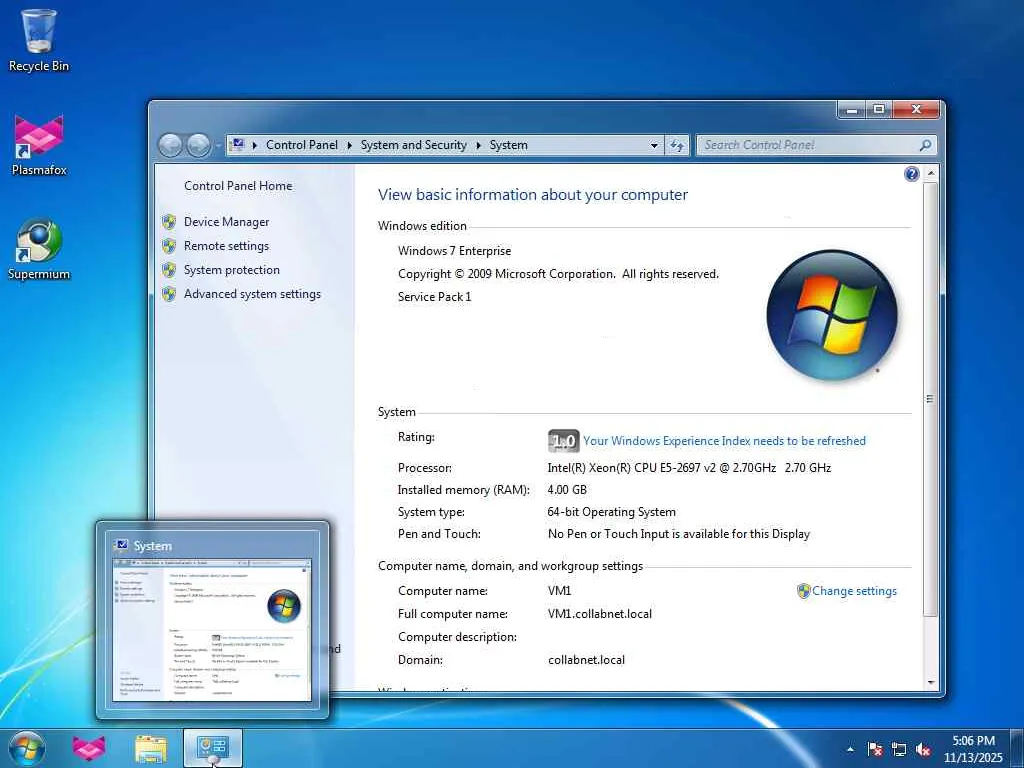Screen dimensions: 1024x768
Task: Click the network status tray icon
Action: tap(899, 749)
